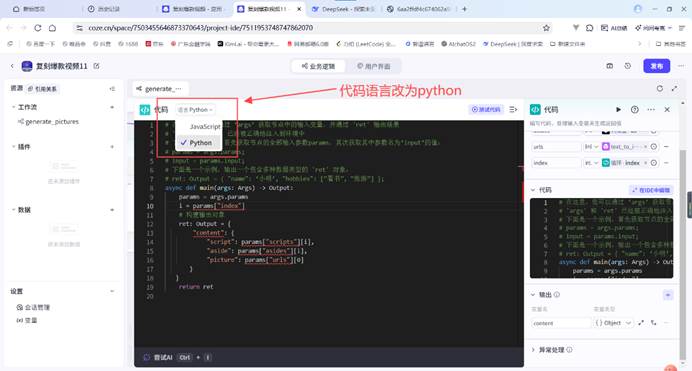
Task: Select JavaScript in the language dropdown
Action: click(204, 127)
